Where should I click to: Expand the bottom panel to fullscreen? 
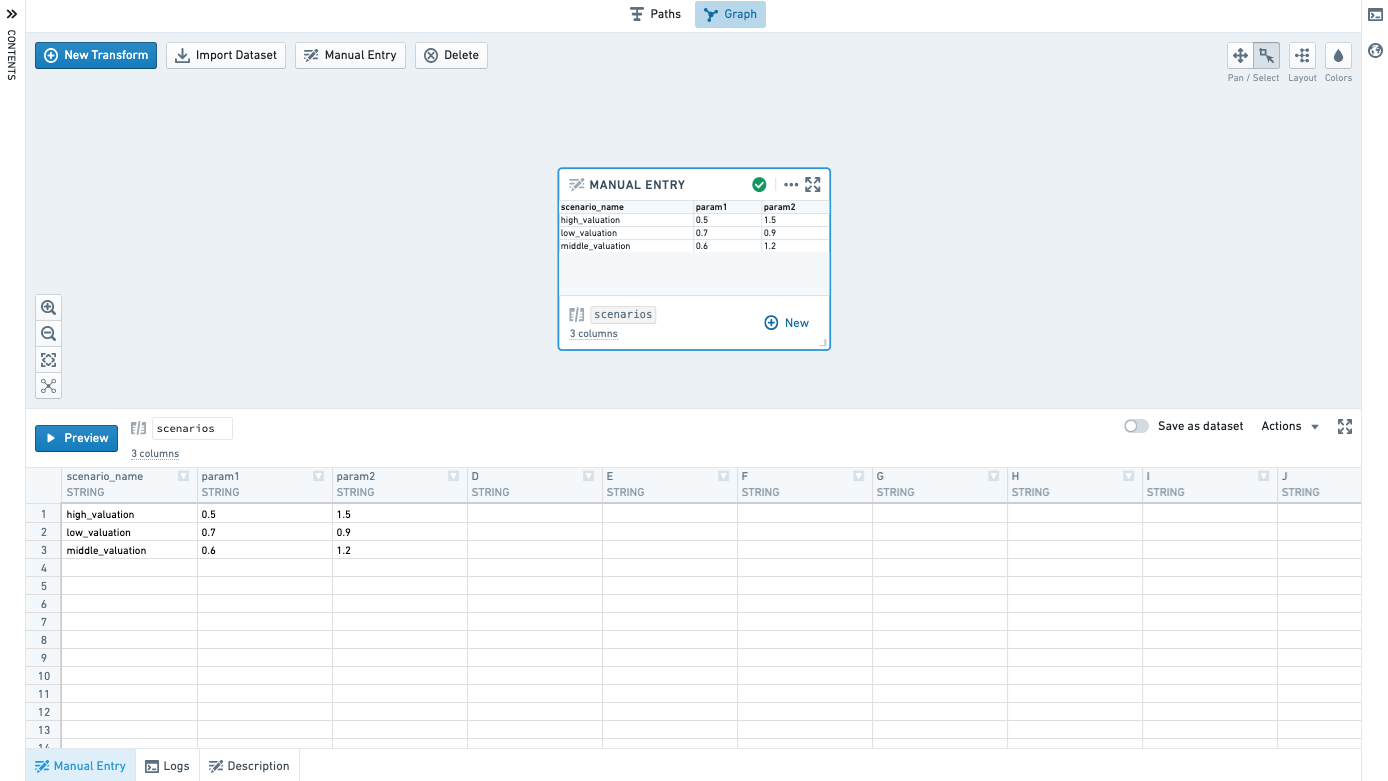click(x=1345, y=426)
